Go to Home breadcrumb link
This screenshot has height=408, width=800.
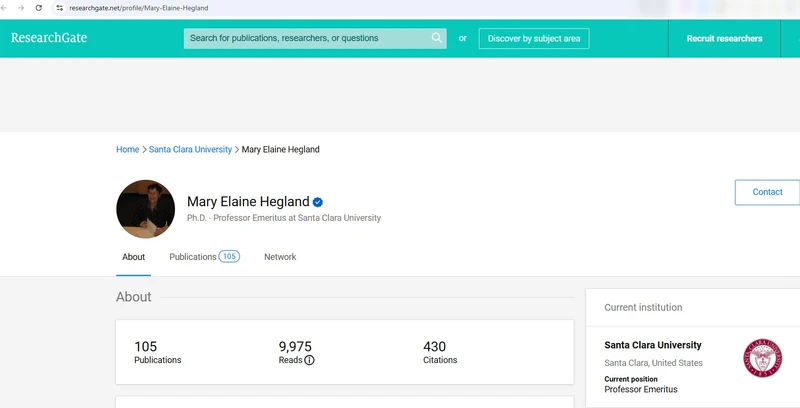pos(128,149)
